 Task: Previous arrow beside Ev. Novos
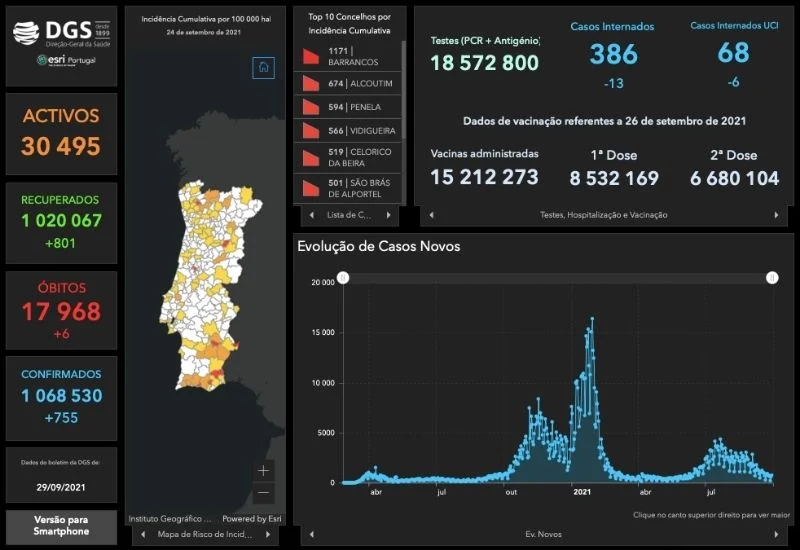[x=311, y=534]
